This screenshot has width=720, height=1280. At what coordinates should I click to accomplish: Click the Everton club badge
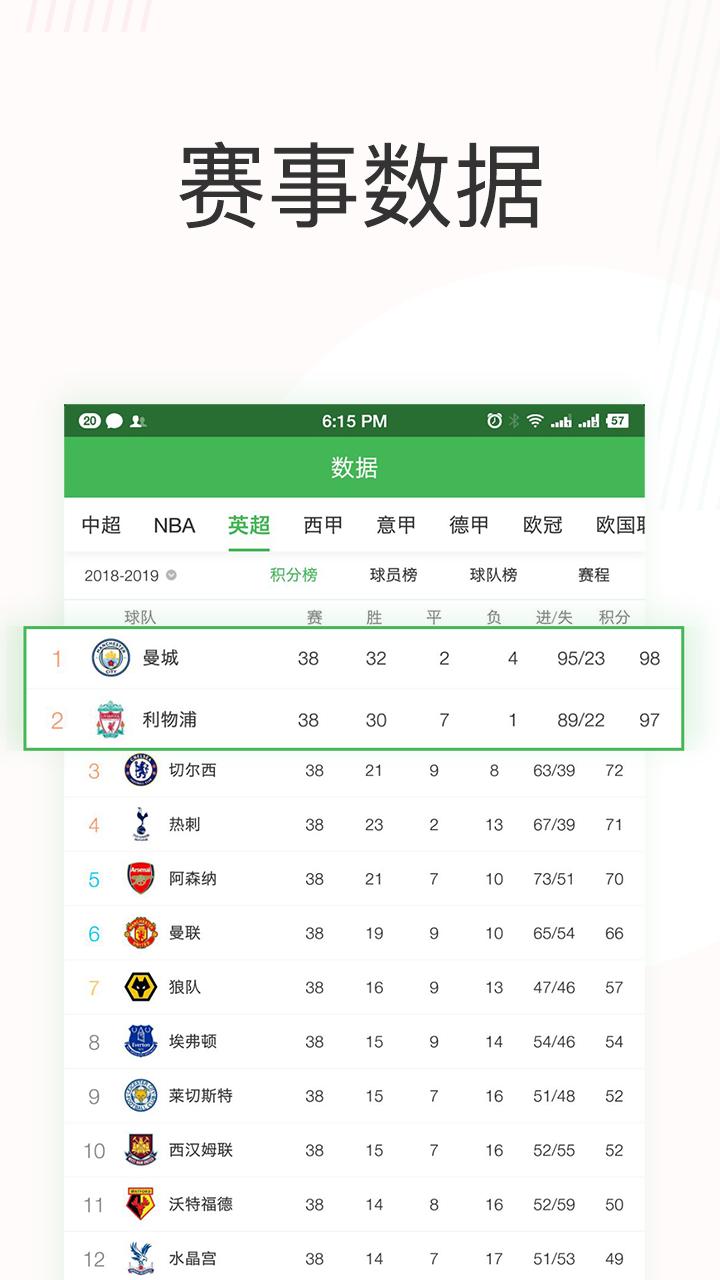tap(141, 1041)
